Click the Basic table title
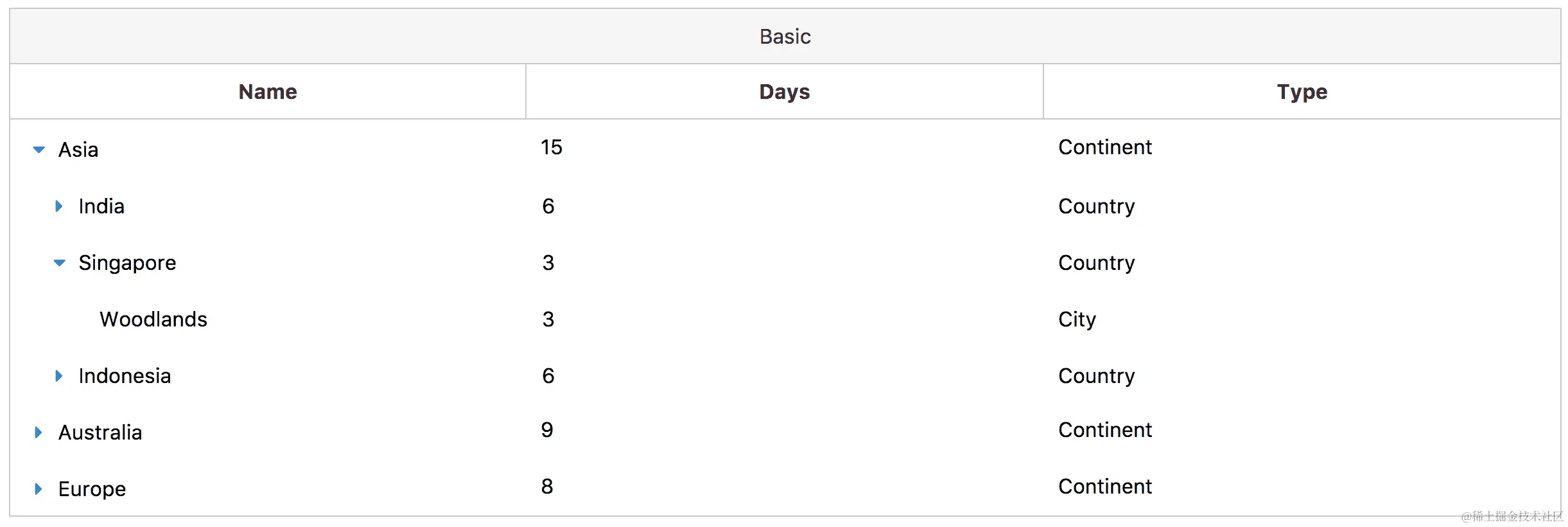1568x527 pixels. tap(785, 37)
